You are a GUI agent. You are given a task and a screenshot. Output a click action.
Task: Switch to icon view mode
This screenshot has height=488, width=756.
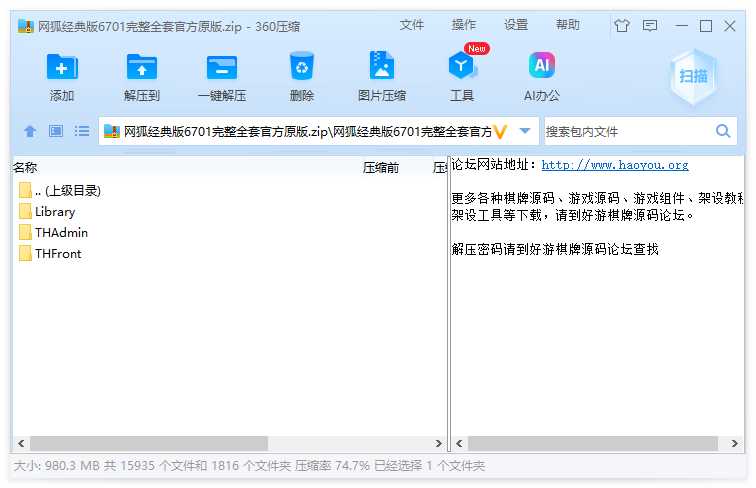[x=56, y=131]
